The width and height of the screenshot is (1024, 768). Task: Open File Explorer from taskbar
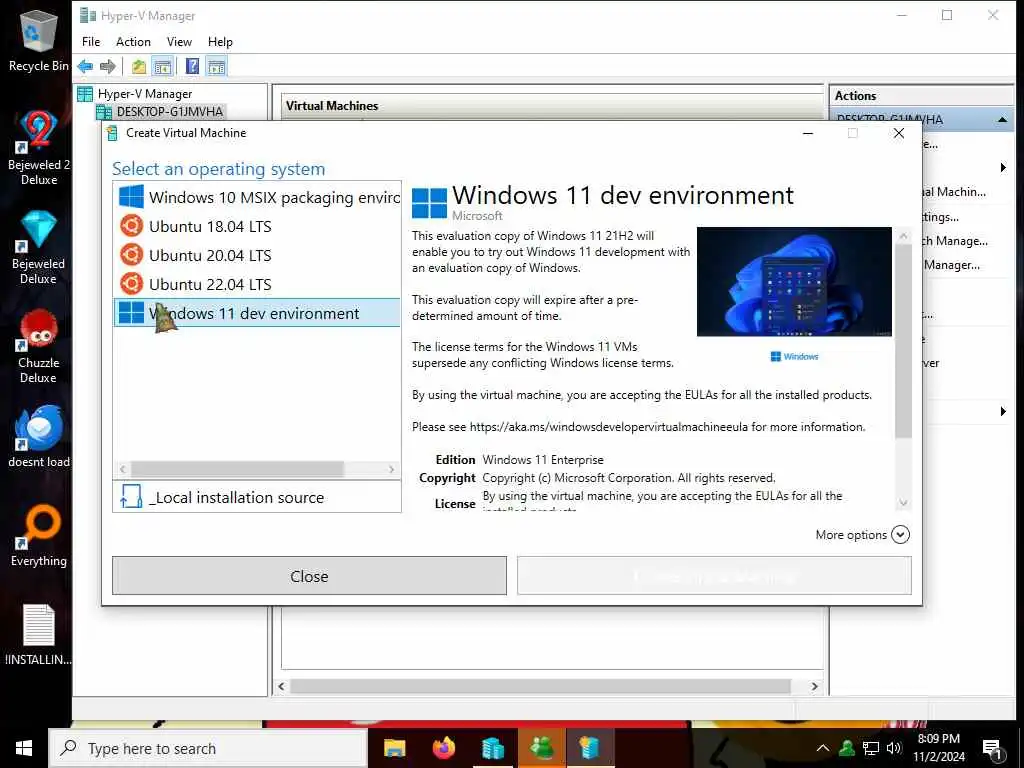tap(394, 748)
